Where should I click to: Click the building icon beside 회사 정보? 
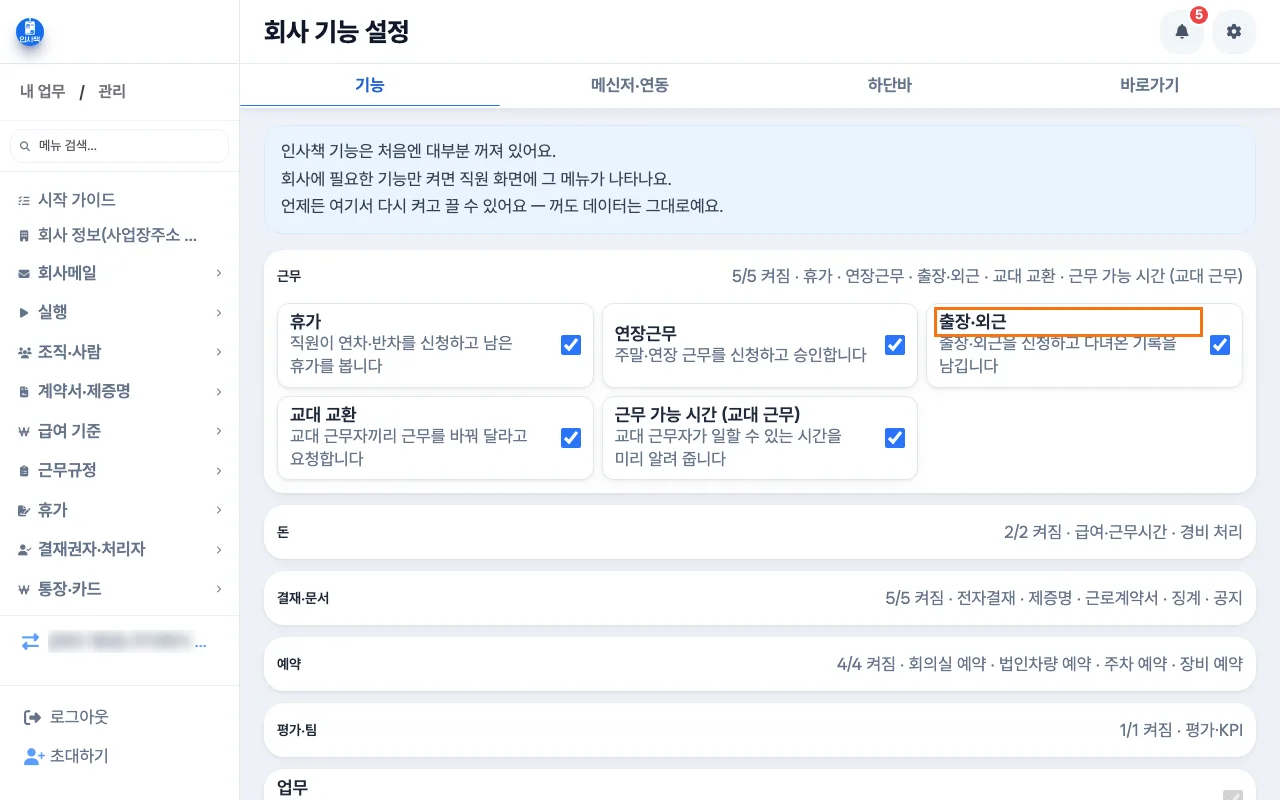pyautogui.click(x=24, y=236)
